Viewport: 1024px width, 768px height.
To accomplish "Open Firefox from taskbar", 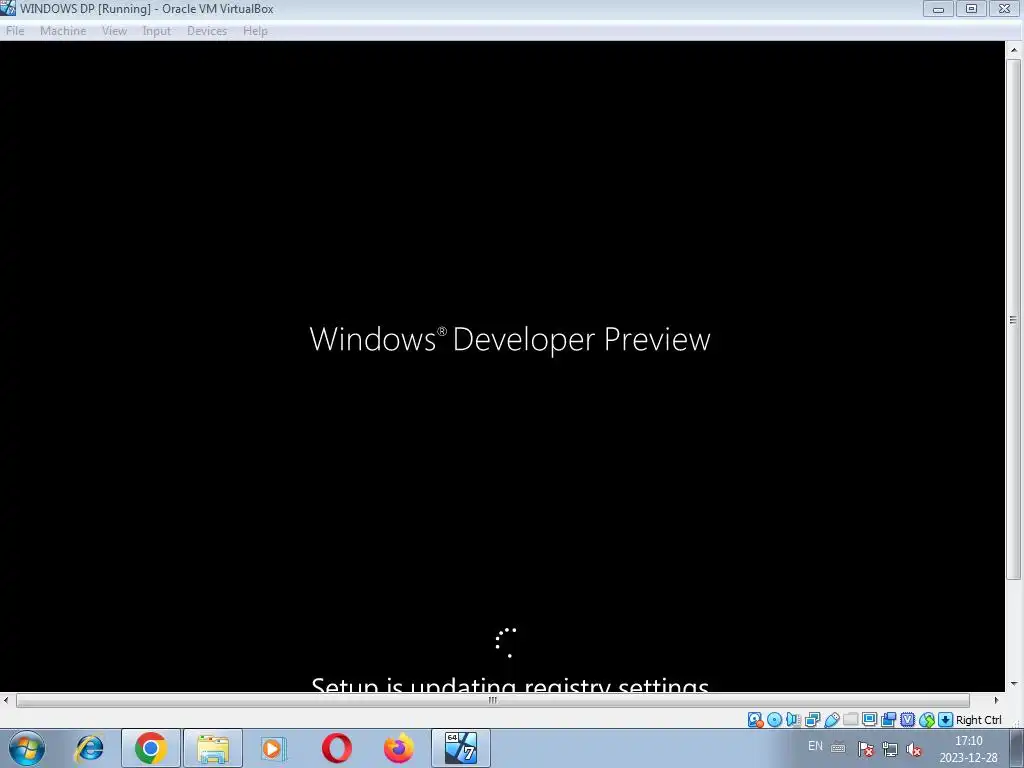I will [x=398, y=748].
